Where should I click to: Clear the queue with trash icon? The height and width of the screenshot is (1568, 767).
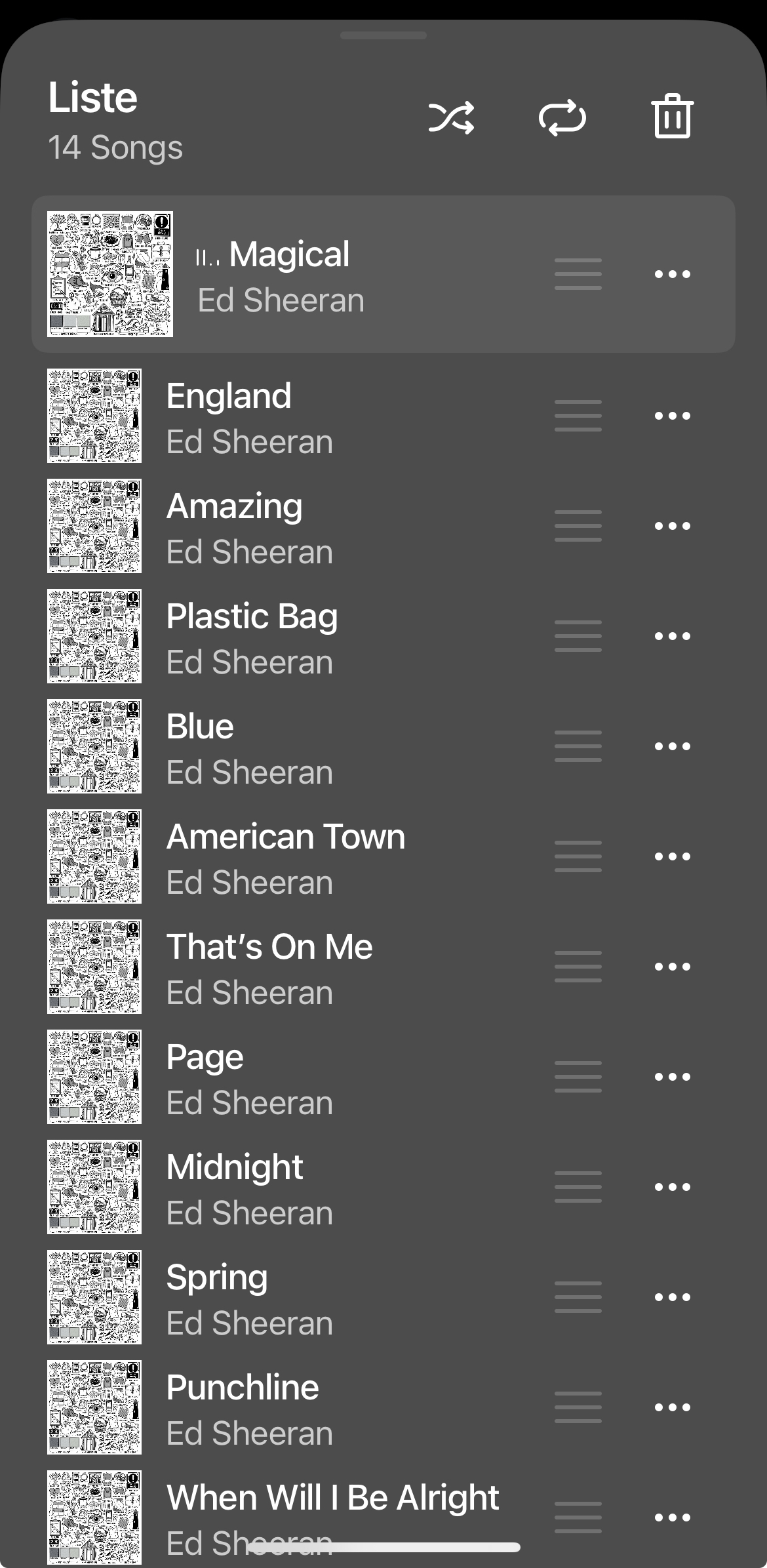(673, 116)
